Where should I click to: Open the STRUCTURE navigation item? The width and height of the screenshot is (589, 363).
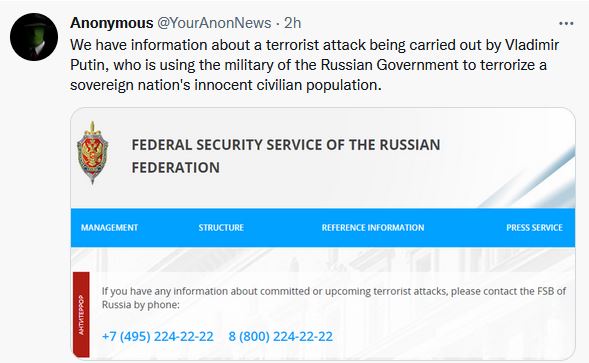pyautogui.click(x=221, y=228)
